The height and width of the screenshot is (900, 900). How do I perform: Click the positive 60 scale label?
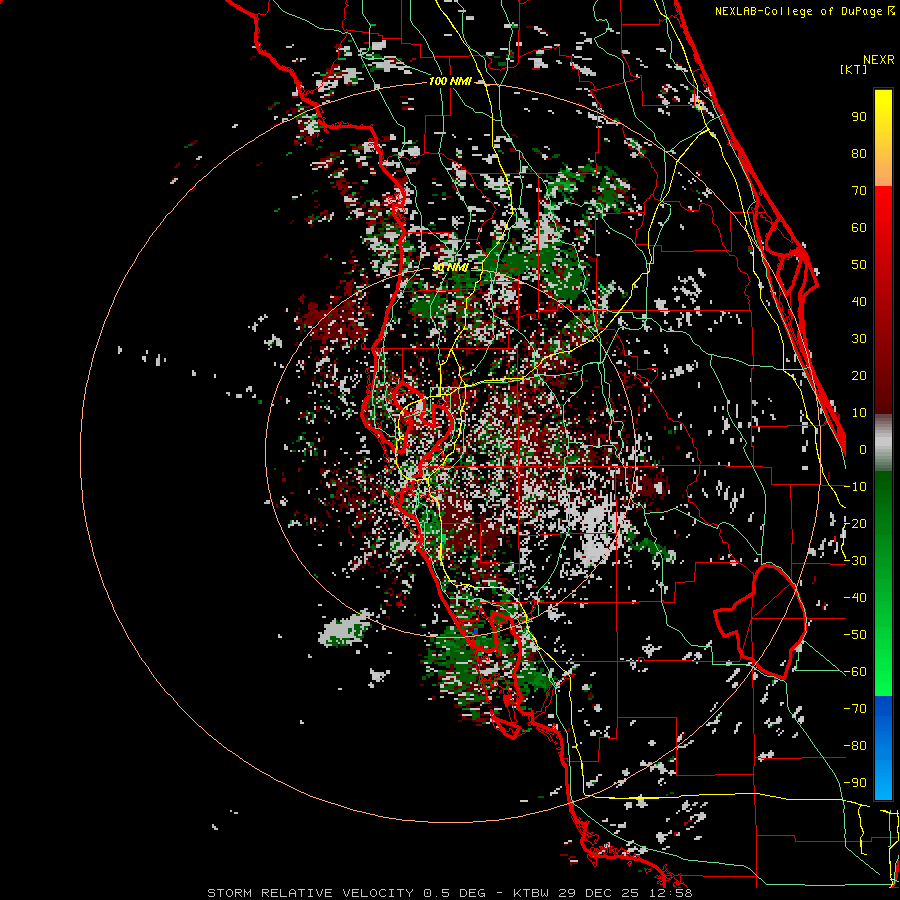pyautogui.click(x=859, y=227)
